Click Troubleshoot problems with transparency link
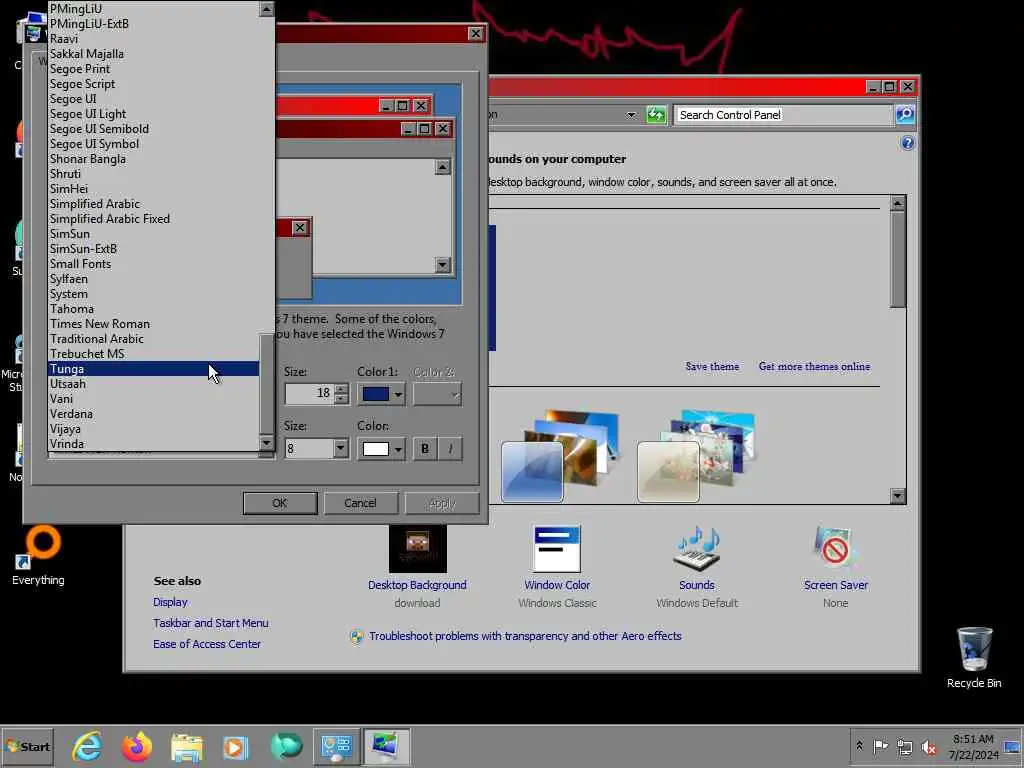 525,636
